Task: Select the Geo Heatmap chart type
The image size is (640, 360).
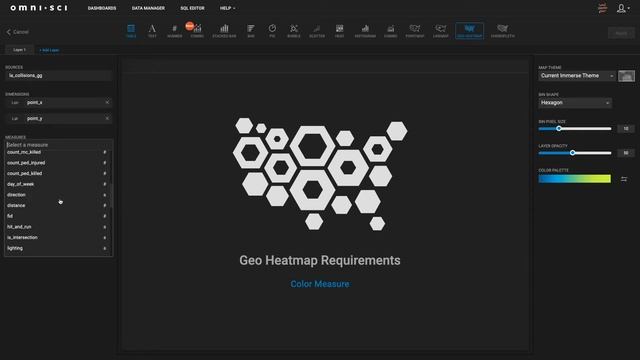Action: [469, 31]
